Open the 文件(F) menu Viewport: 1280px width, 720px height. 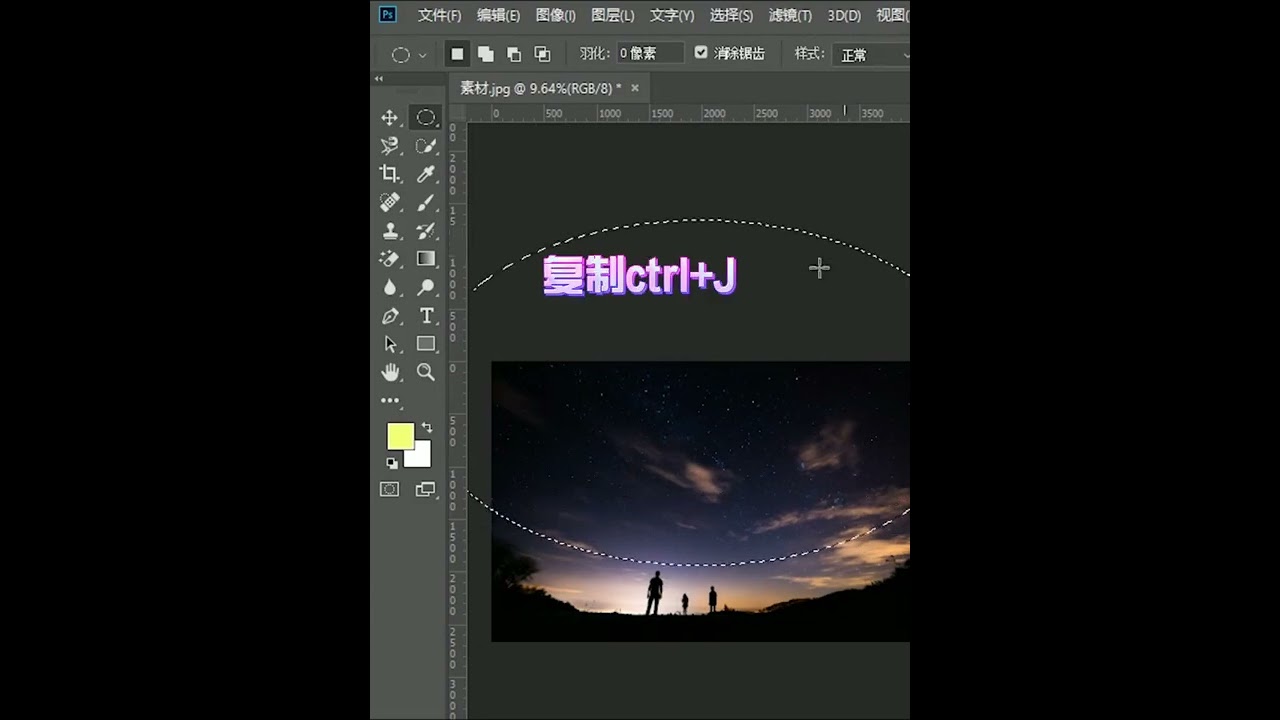pyautogui.click(x=439, y=15)
